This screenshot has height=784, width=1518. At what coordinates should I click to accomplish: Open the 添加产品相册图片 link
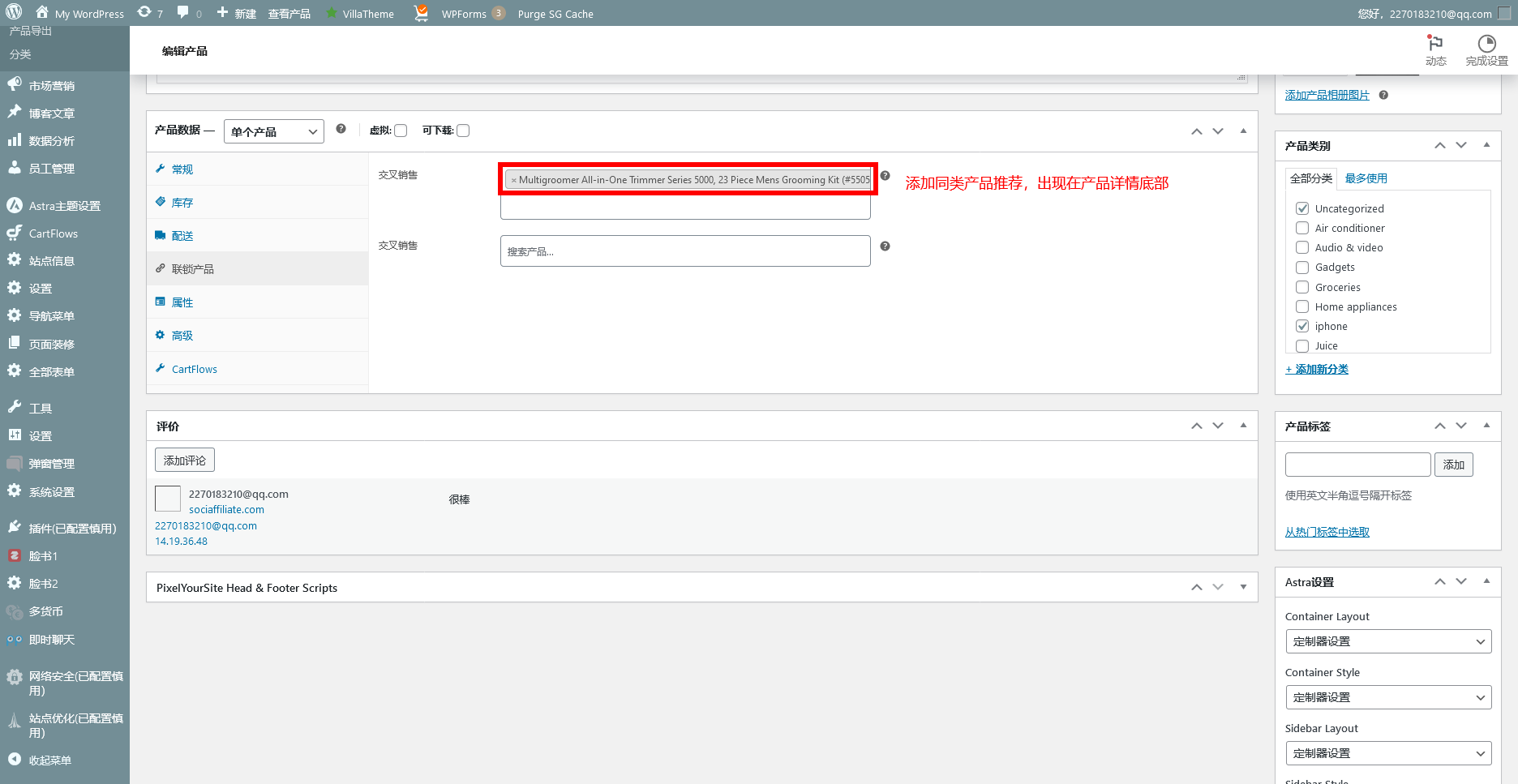(1327, 95)
